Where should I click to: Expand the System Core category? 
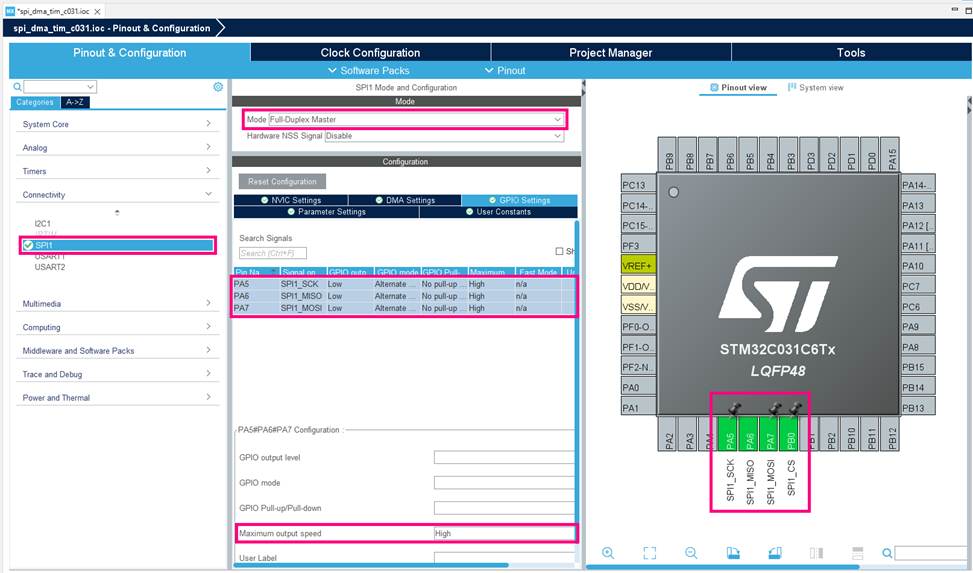tap(117, 124)
